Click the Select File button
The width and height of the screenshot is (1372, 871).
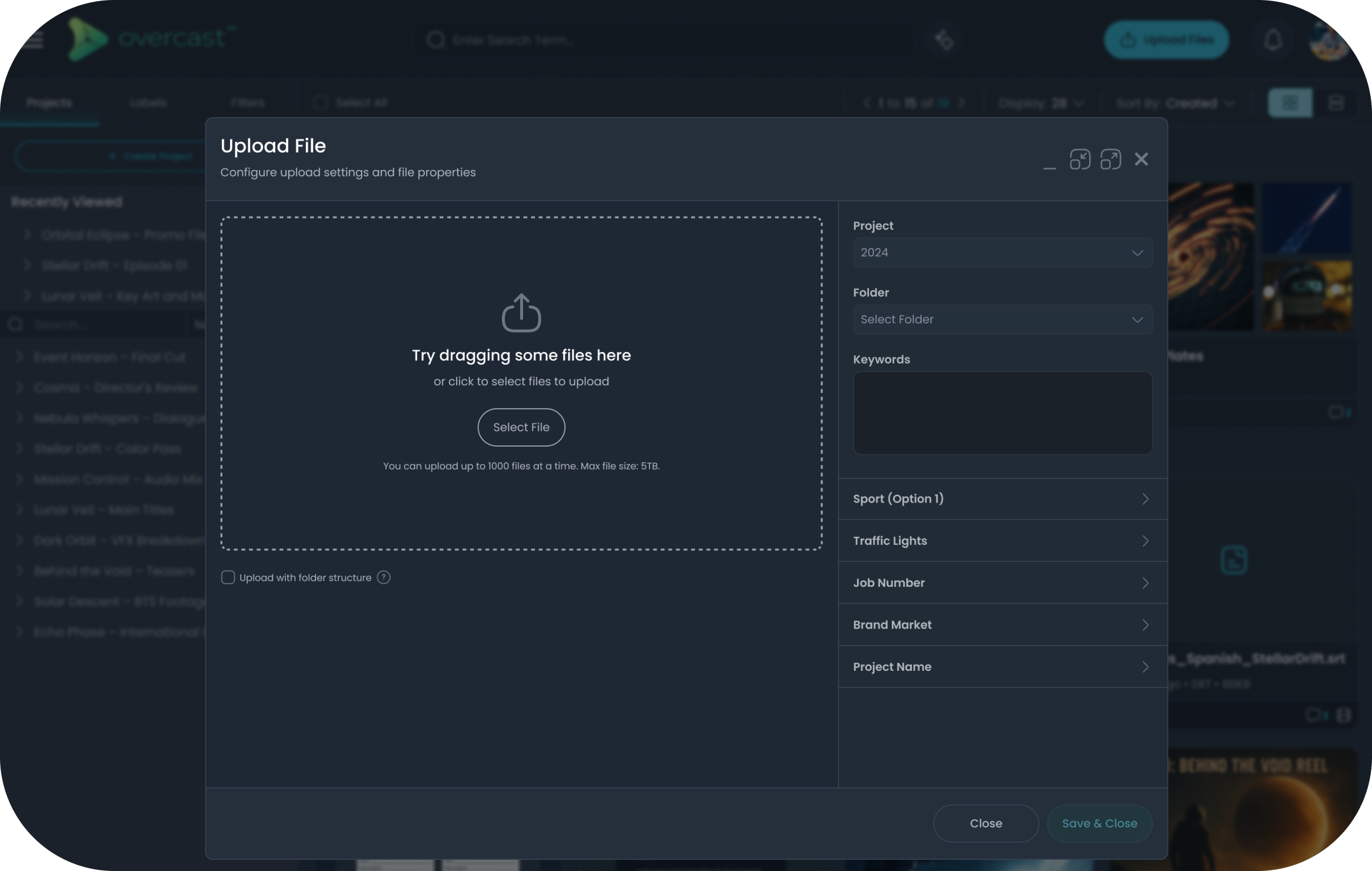click(521, 427)
